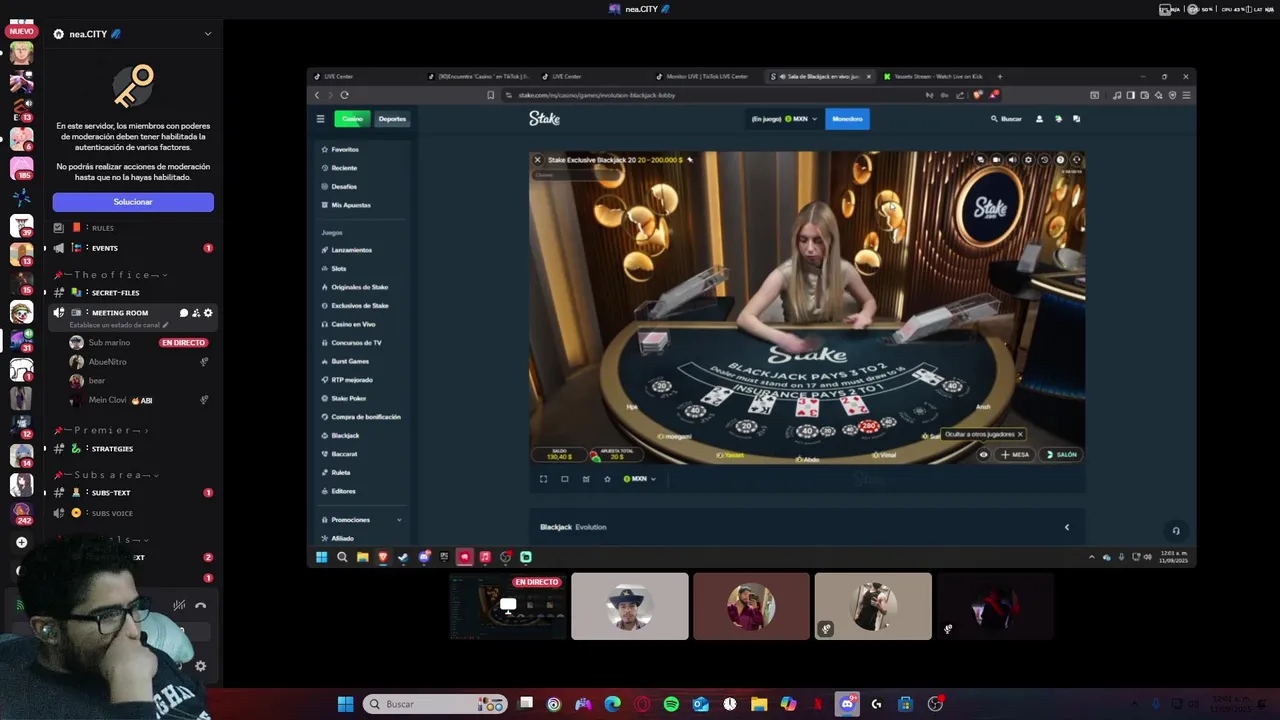
Task: Collapse Blackjack Evolution info panel chevron
Action: [x=1066, y=527]
